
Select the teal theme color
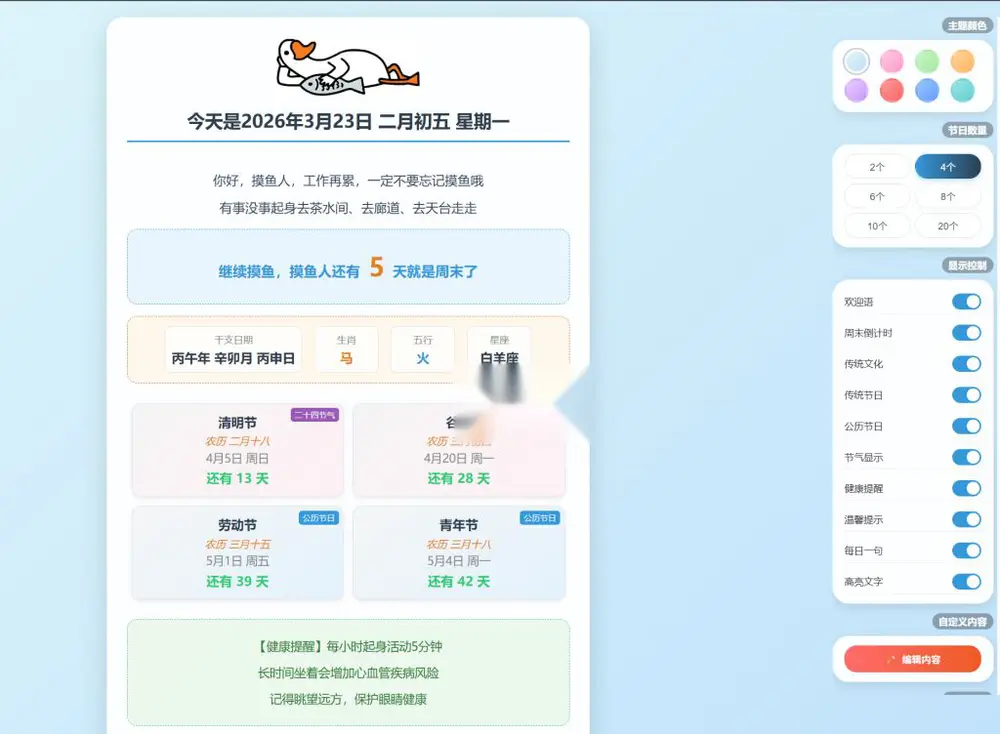point(962,90)
